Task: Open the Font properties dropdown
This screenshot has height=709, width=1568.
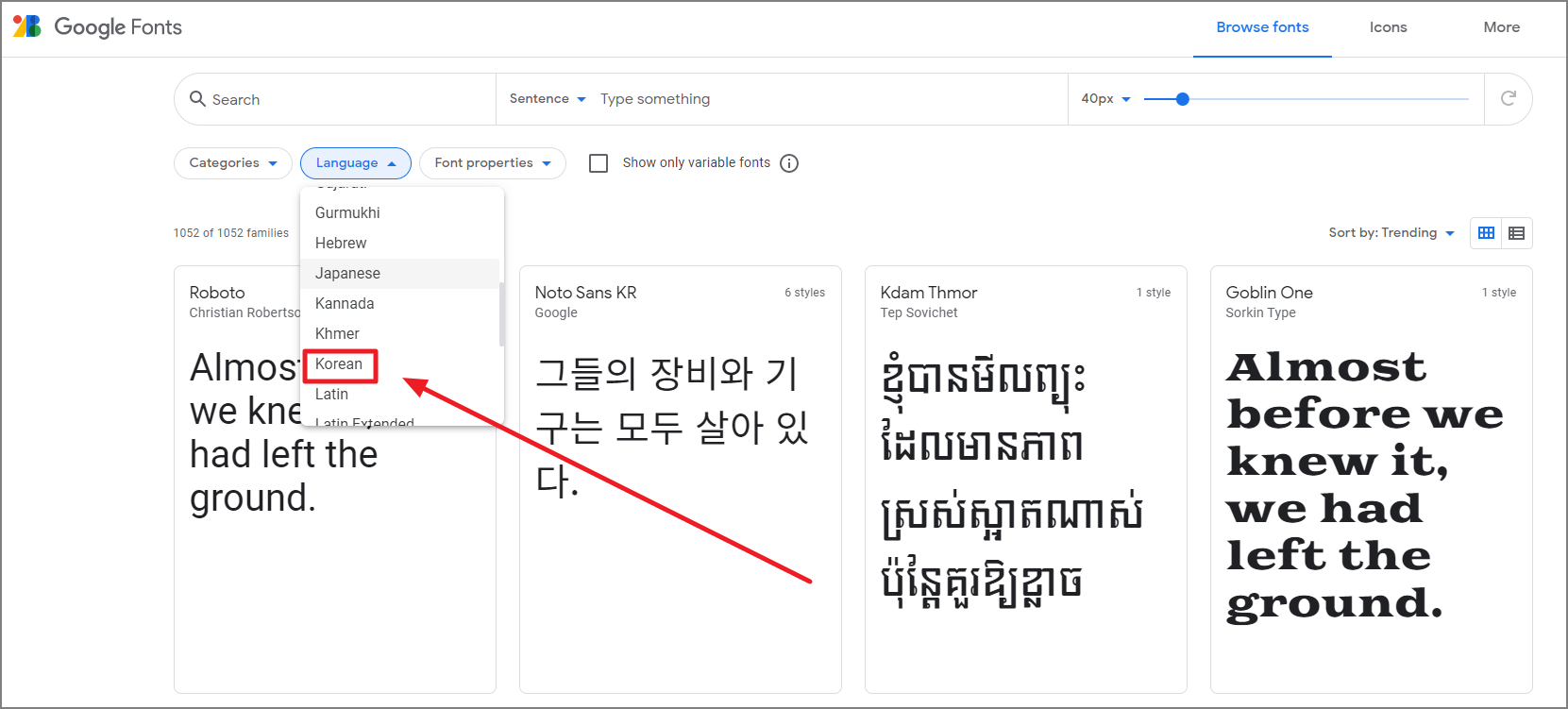Action: coord(493,163)
